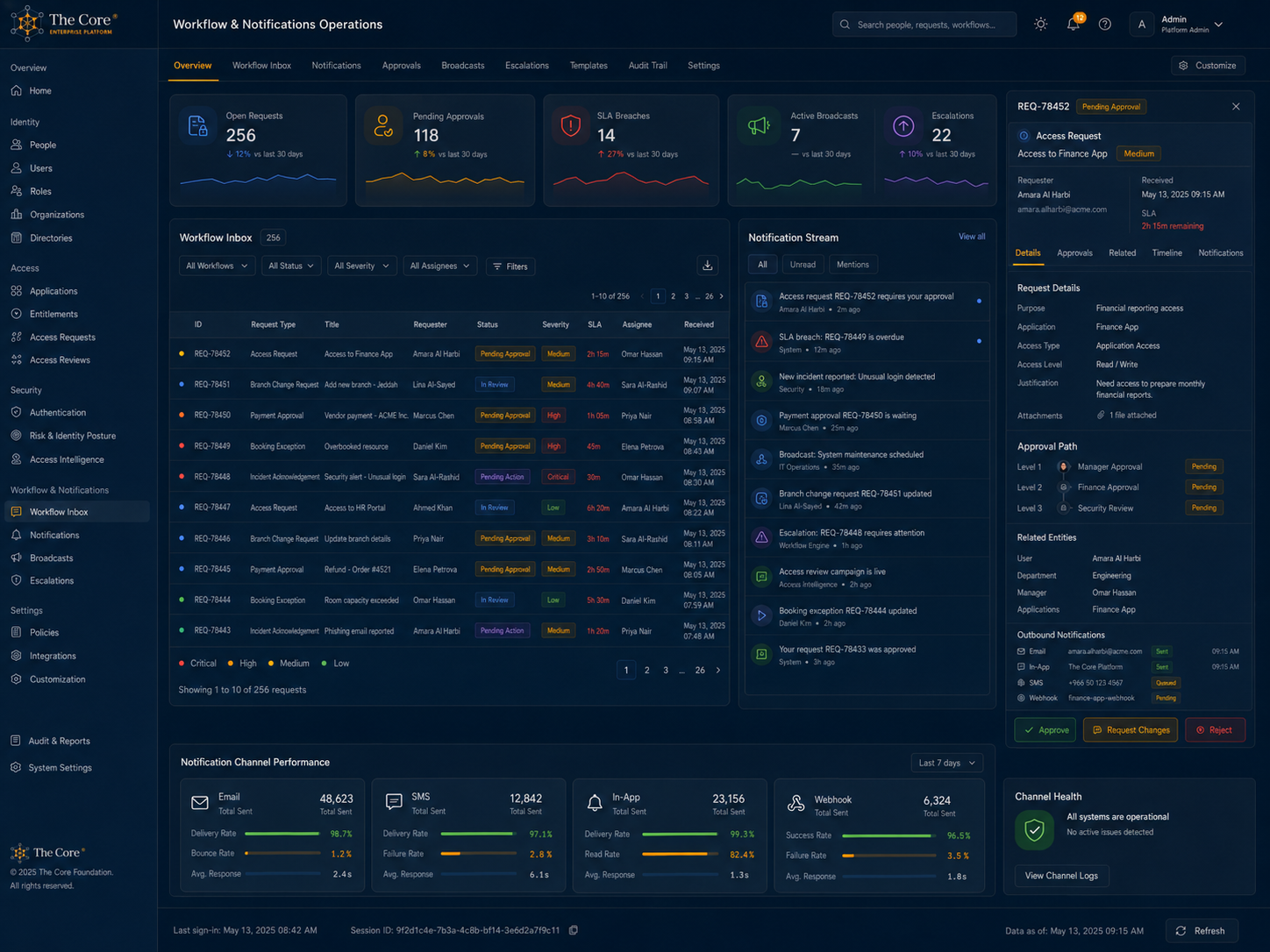The height and width of the screenshot is (952, 1270).
Task: Switch notification stream to Unread
Action: [803, 265]
